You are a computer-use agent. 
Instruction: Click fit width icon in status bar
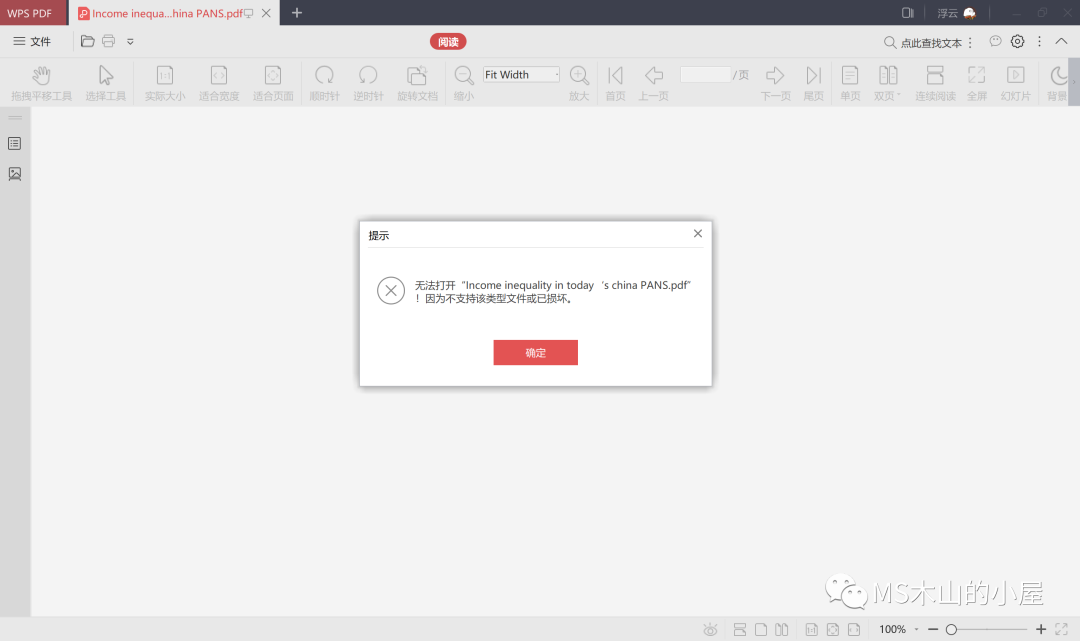pos(854,629)
